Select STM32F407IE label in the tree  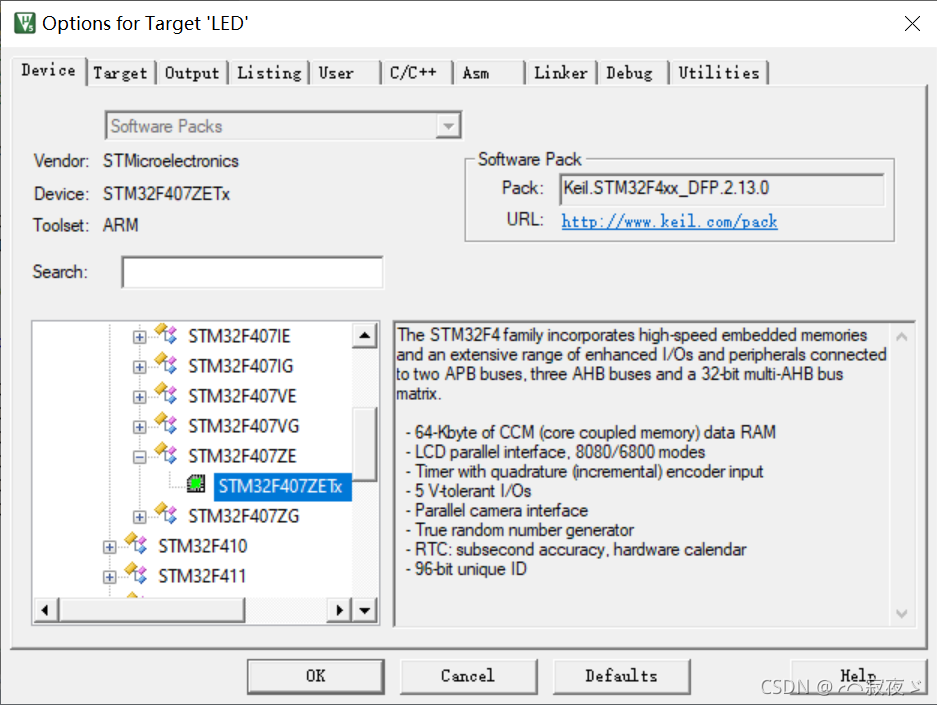[x=239, y=336]
